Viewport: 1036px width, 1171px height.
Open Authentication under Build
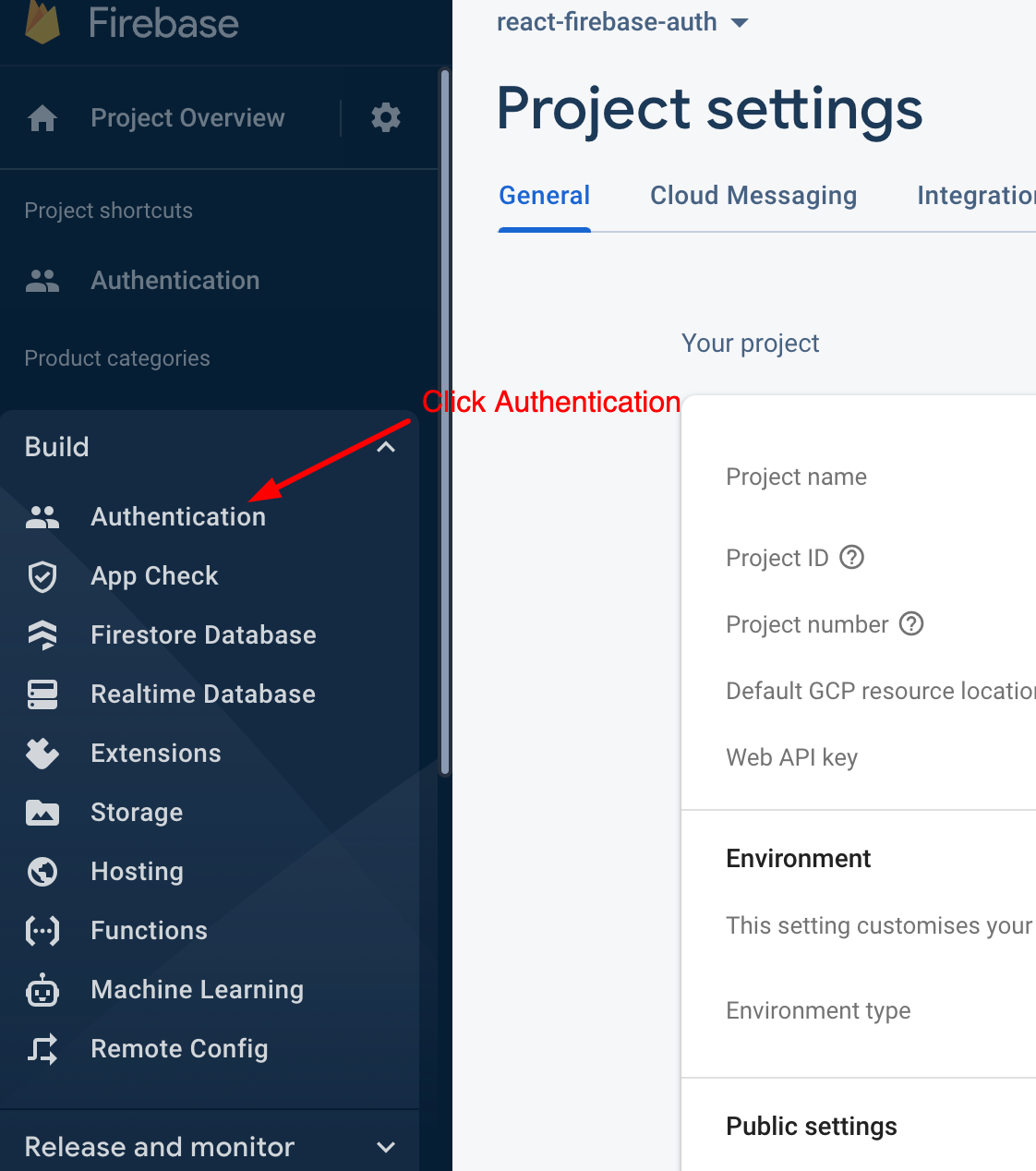(178, 517)
